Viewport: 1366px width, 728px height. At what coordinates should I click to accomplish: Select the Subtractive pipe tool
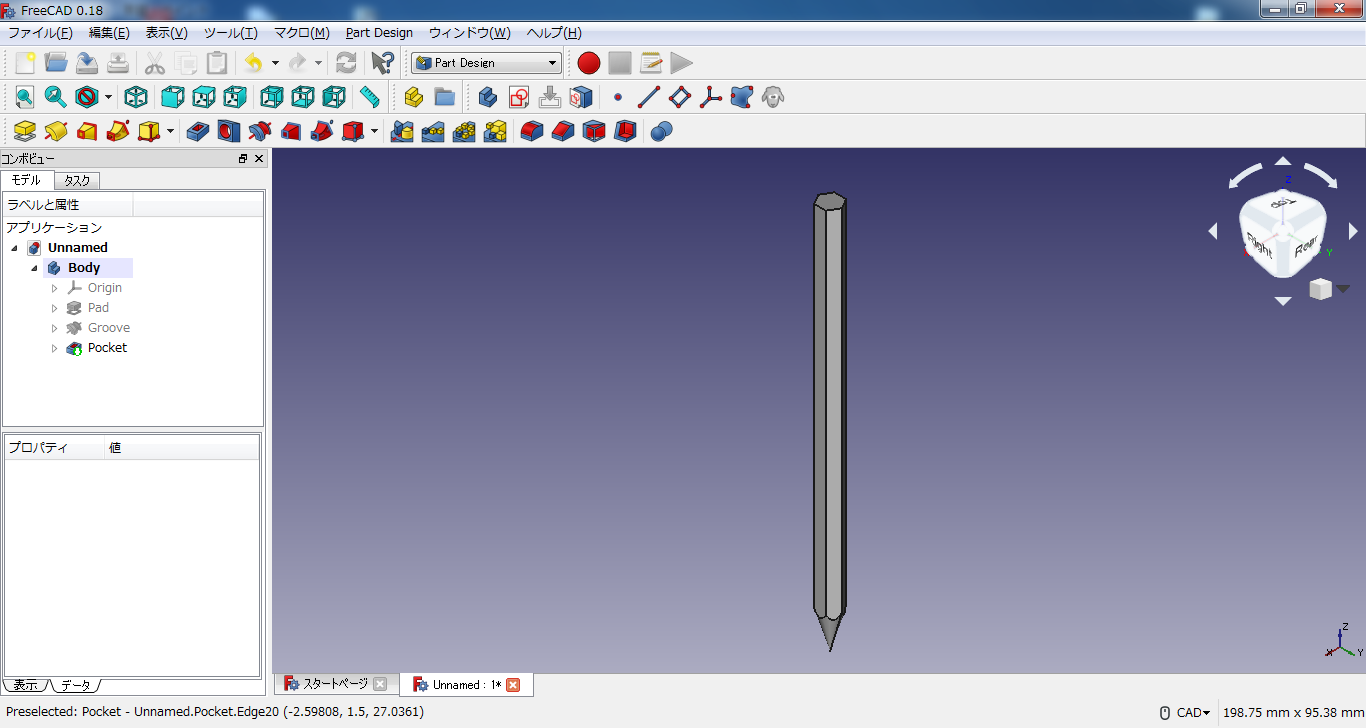(322, 131)
